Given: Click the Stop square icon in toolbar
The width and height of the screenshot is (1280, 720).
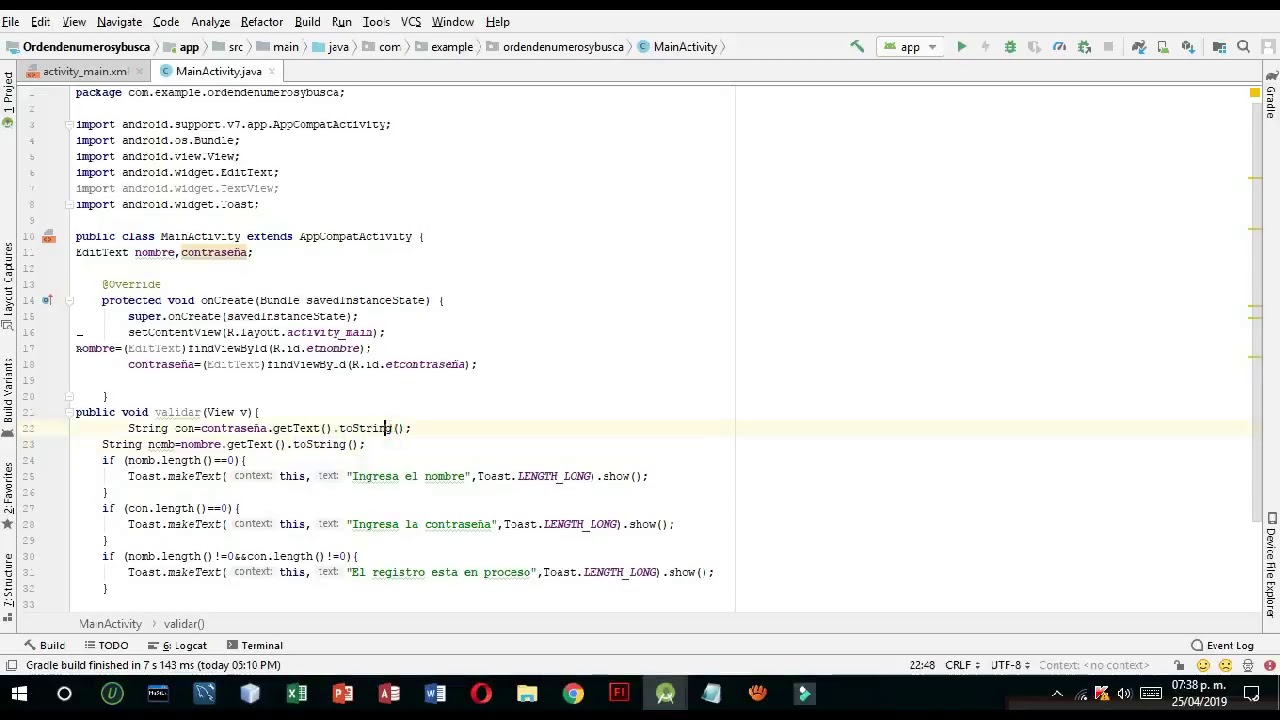Looking at the screenshot, I should tap(1108, 47).
